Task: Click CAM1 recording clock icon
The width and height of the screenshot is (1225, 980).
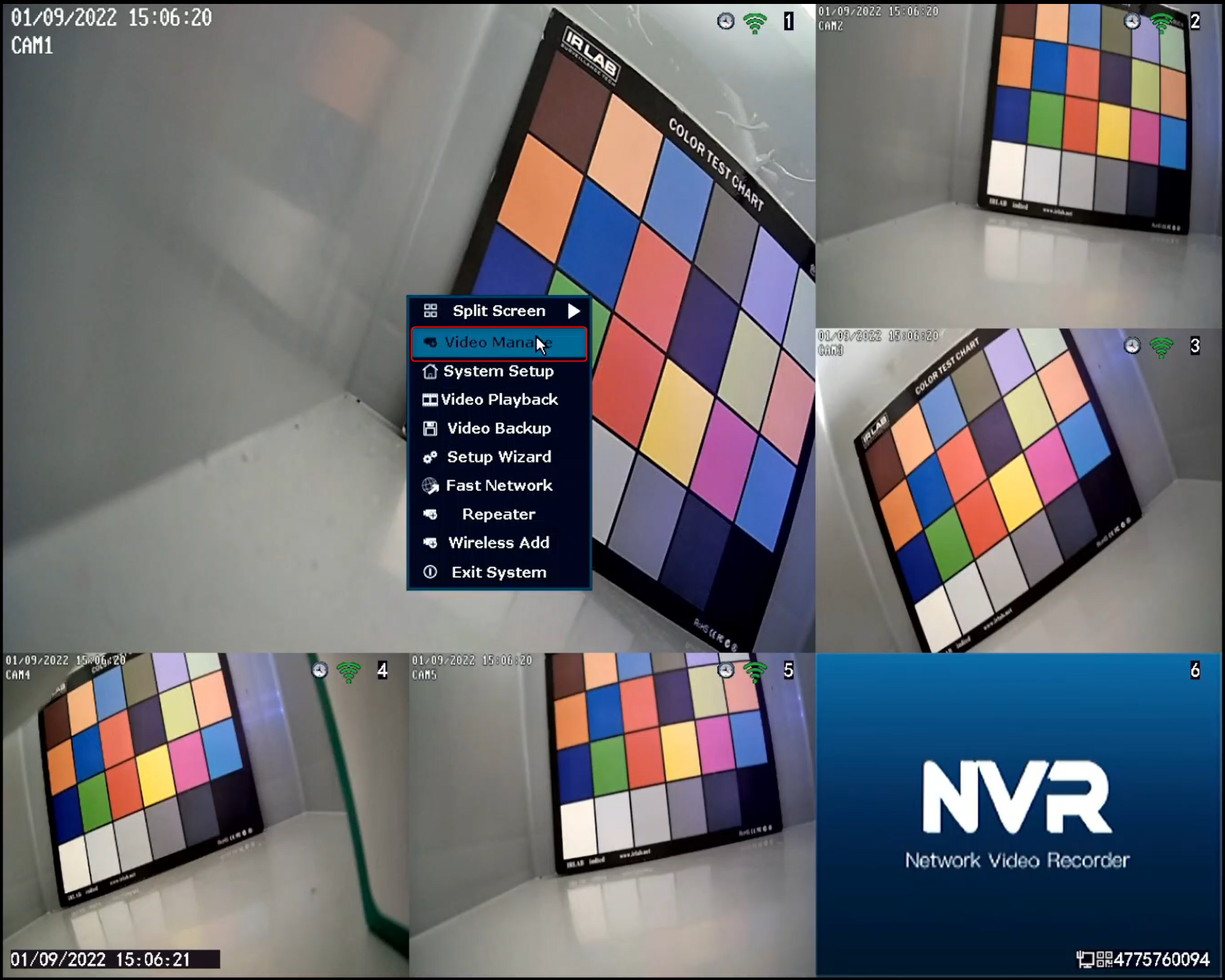Action: click(x=725, y=22)
